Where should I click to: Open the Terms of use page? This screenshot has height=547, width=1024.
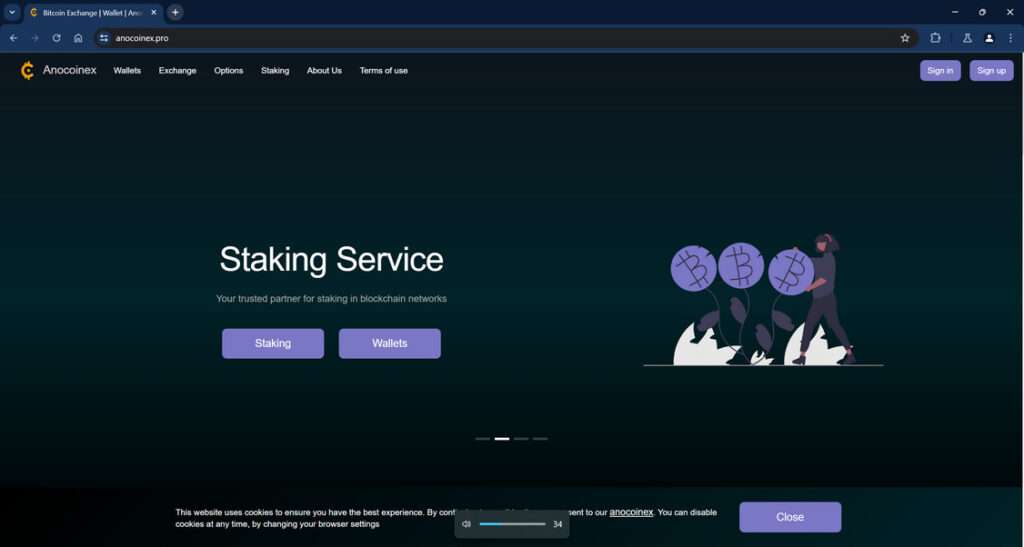point(383,70)
